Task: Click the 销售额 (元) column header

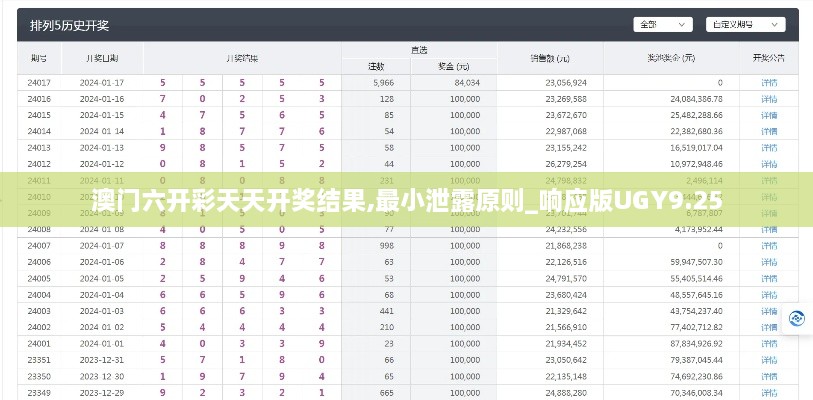Action: pos(550,59)
